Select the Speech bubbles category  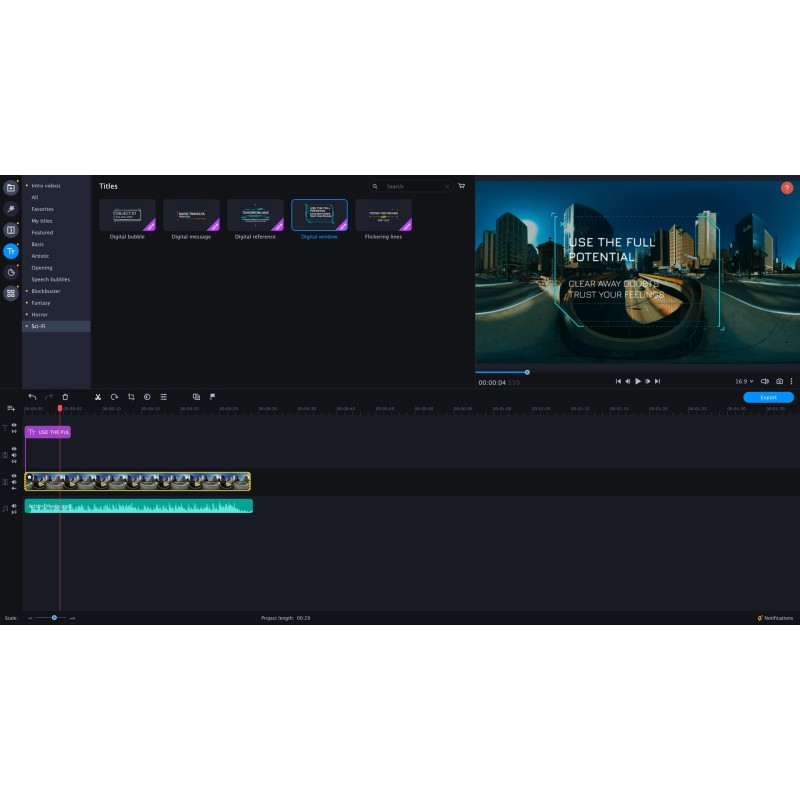point(51,280)
